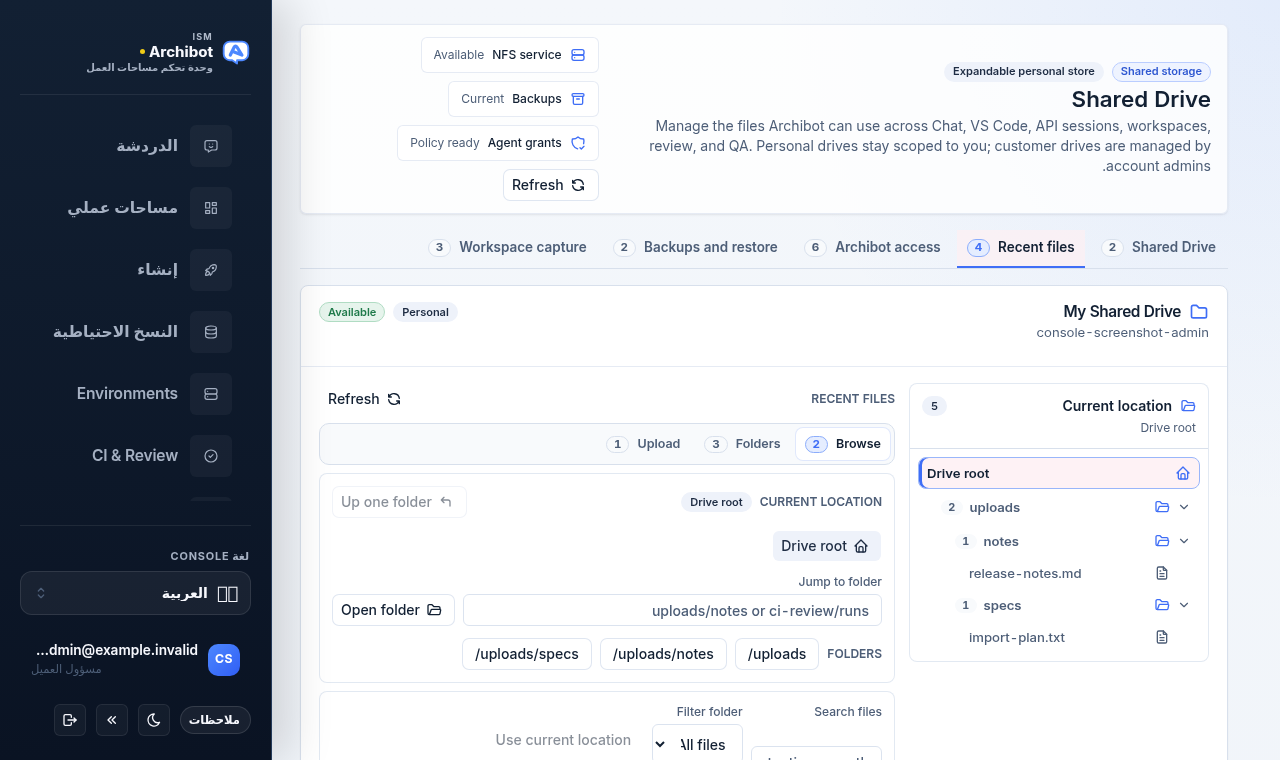Screen dimensions: 1280x760
Task: Collapse the notes folder chevron
Action: (1184, 541)
